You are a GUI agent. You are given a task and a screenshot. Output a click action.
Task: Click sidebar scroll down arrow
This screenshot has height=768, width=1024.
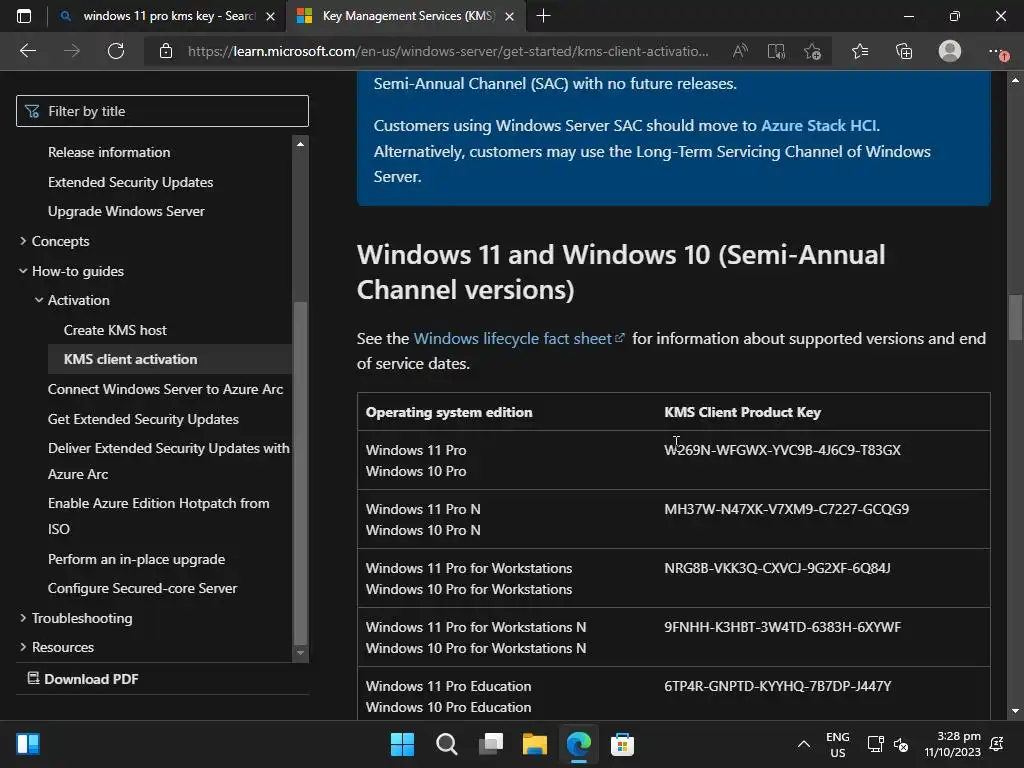[300, 652]
